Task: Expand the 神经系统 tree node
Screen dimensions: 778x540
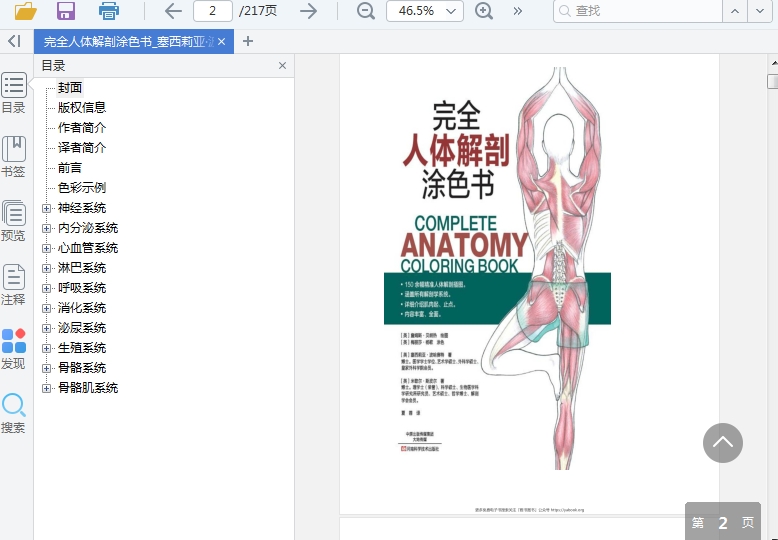Action: coord(46,208)
